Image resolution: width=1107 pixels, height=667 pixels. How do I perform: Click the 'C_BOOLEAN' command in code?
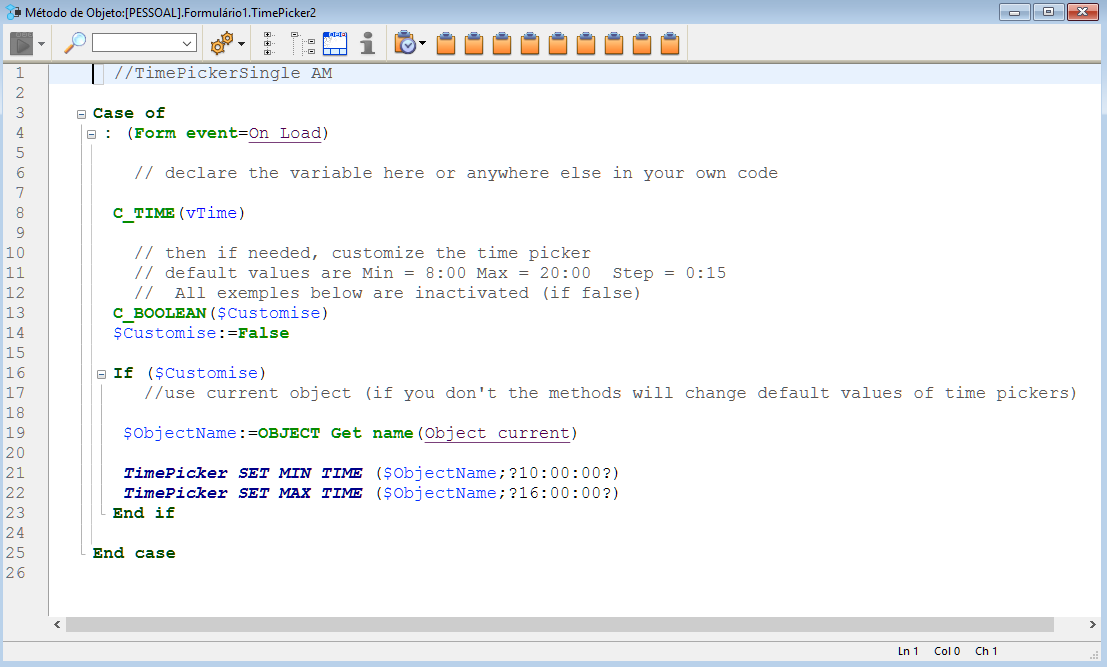pos(160,313)
